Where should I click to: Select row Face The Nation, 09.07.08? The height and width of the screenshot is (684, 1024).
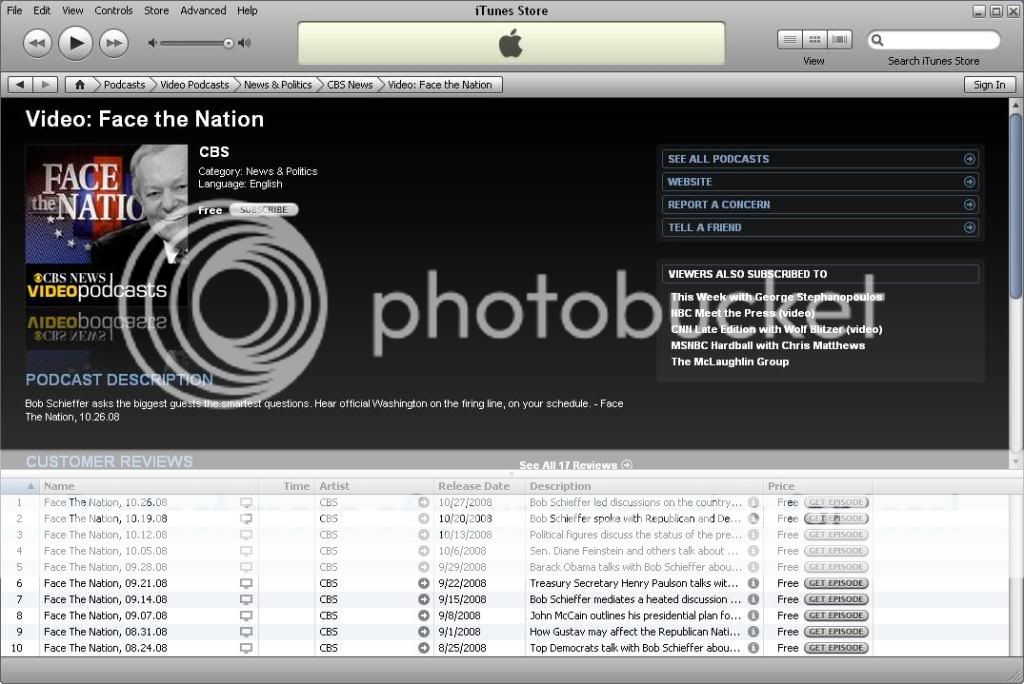[x=504, y=615]
